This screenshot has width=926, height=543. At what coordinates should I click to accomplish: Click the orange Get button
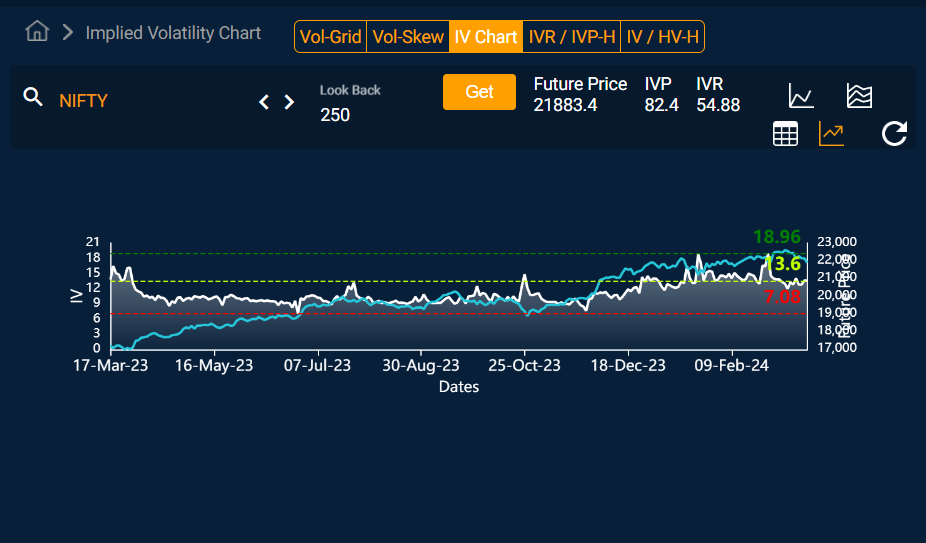480,92
